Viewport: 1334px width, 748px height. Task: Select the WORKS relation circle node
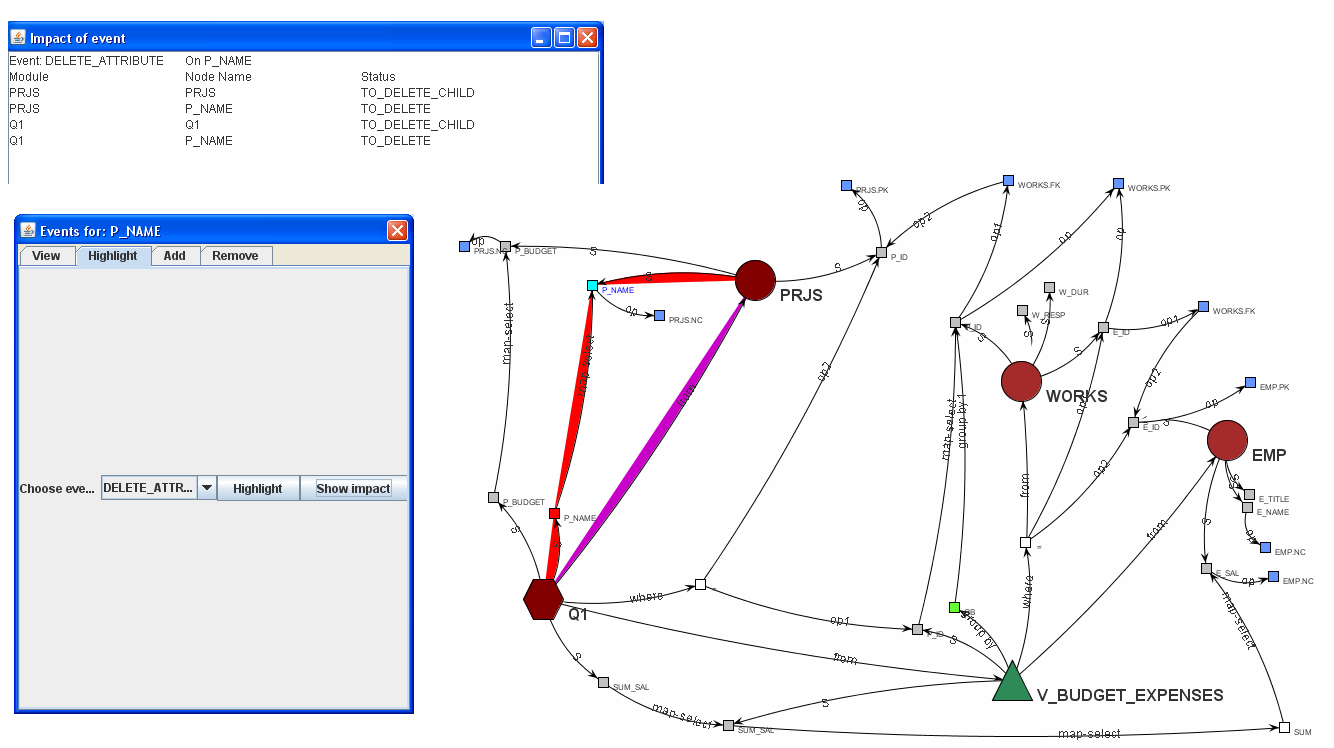click(1021, 382)
